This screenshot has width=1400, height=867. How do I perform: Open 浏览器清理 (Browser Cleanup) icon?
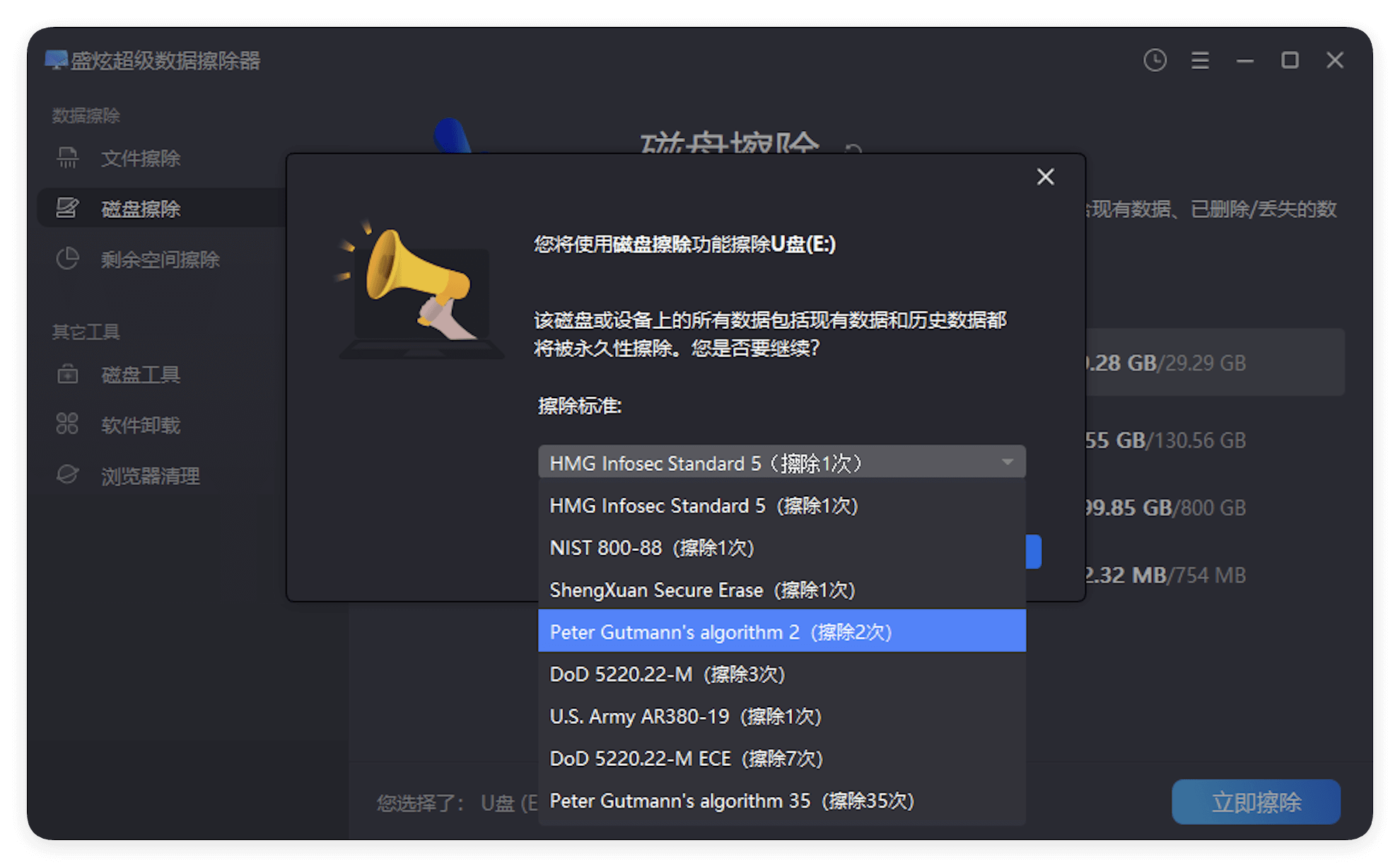coord(67,475)
